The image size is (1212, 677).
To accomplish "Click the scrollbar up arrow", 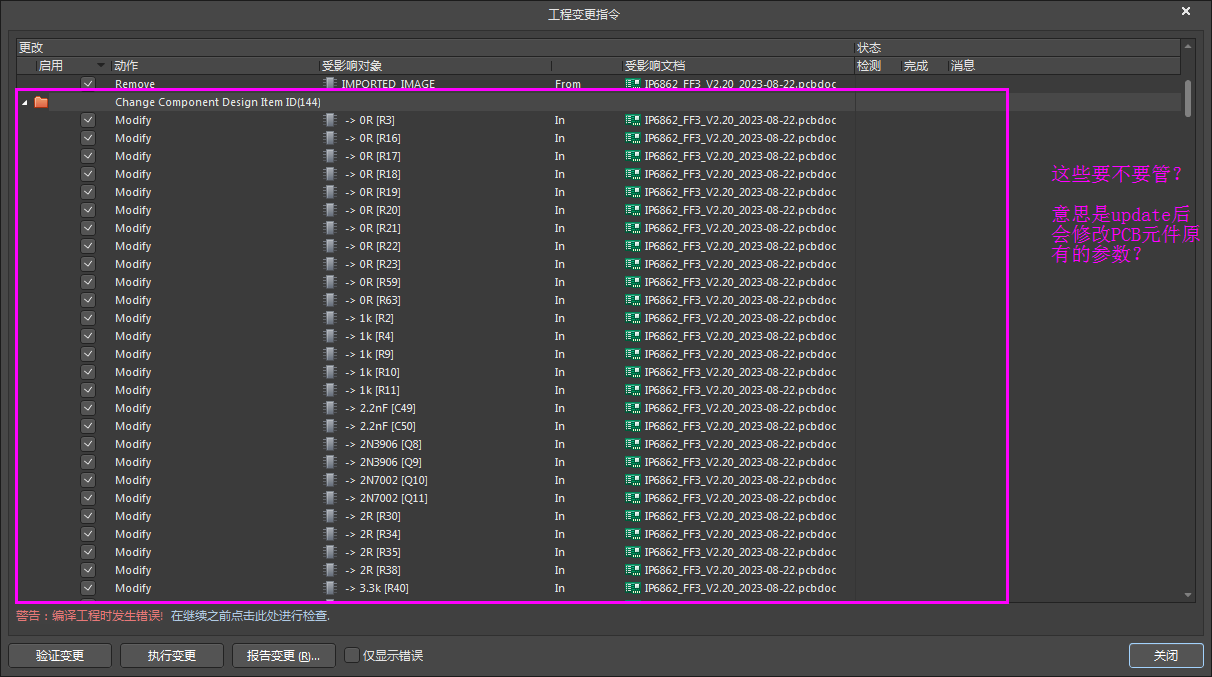I will [x=1188, y=46].
